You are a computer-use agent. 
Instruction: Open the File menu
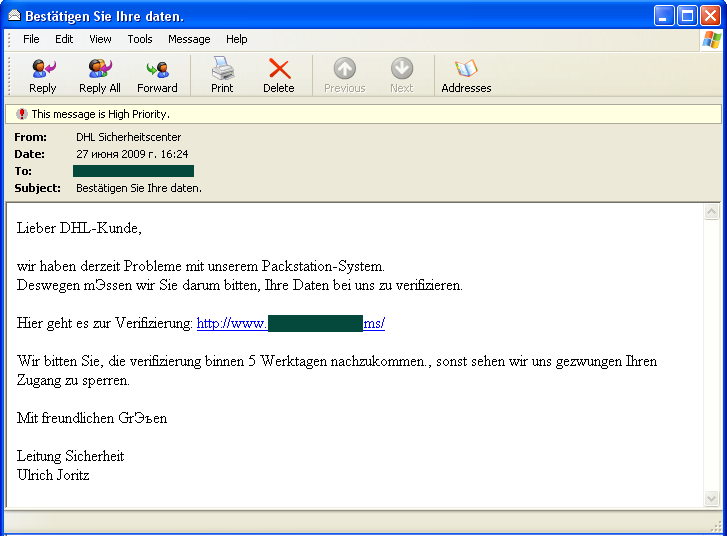click(31, 39)
